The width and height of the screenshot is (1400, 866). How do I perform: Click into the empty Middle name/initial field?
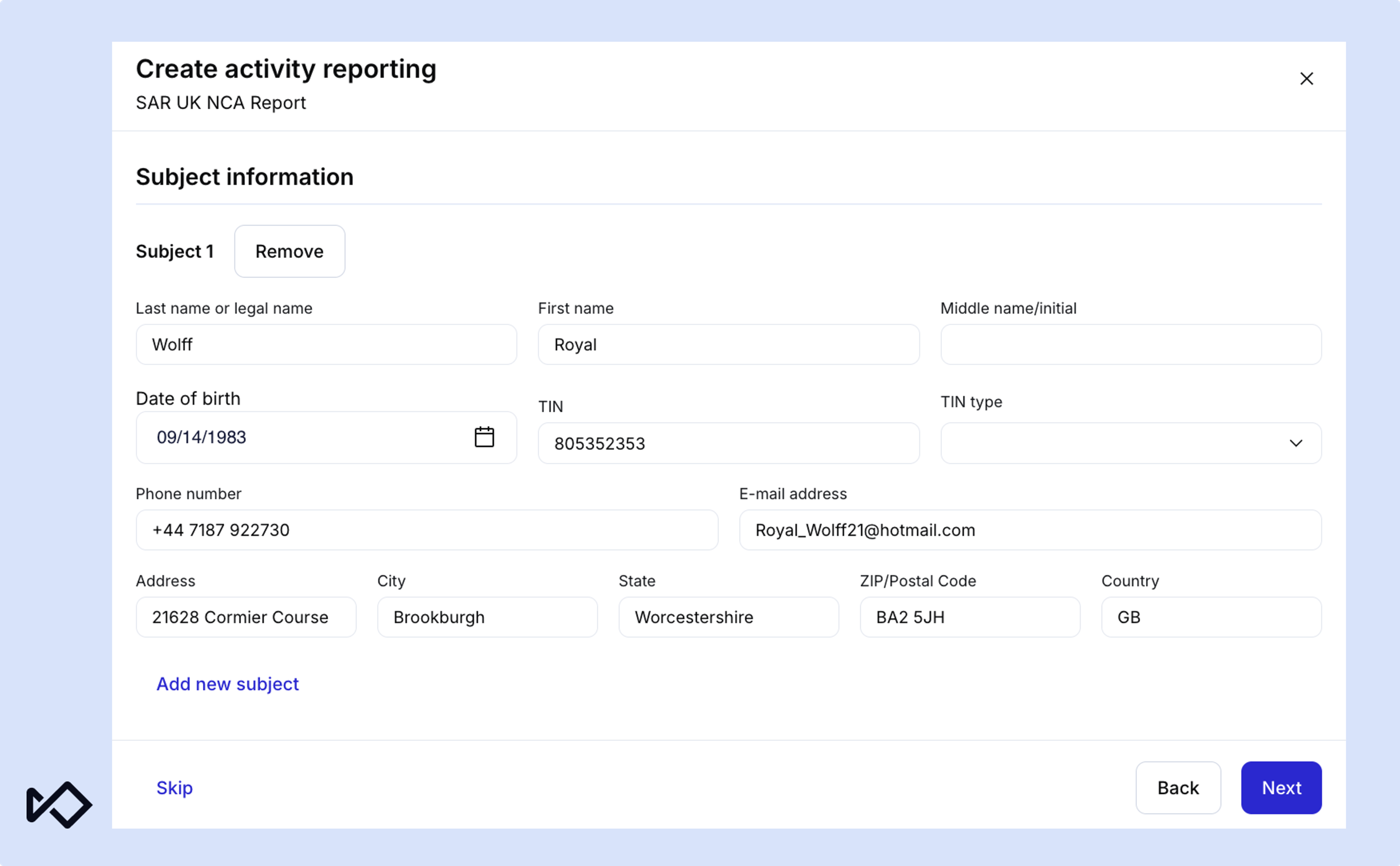(x=1131, y=344)
